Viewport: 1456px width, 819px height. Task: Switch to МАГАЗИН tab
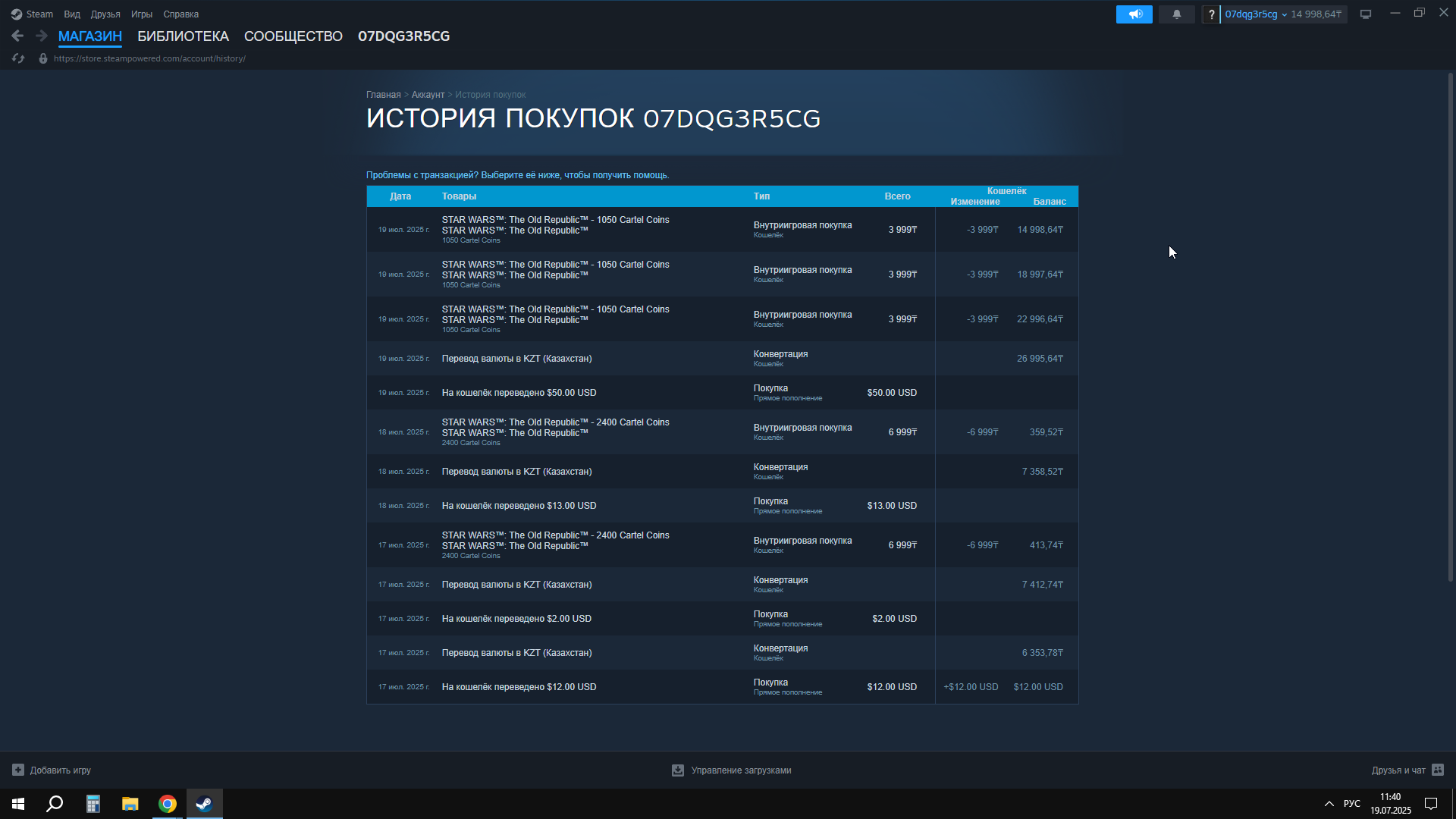pos(90,36)
